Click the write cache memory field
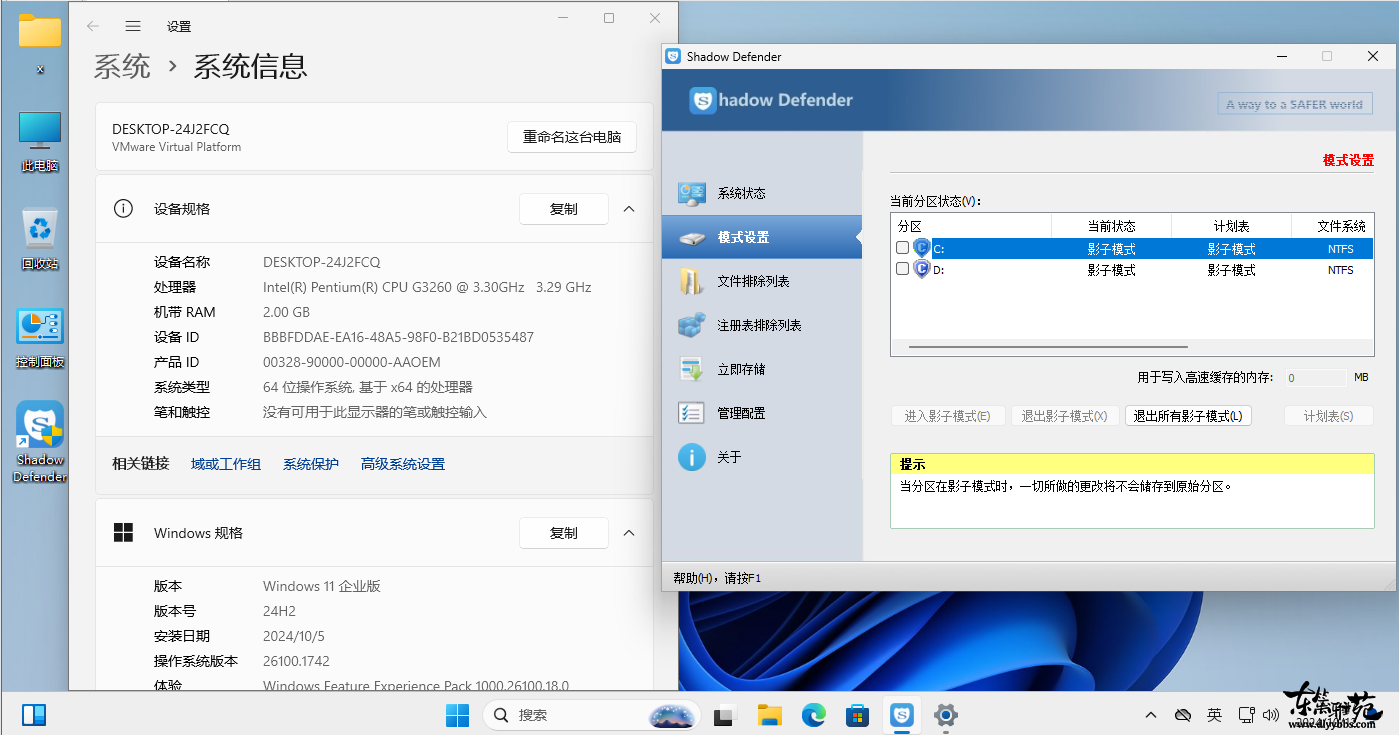The height and width of the screenshot is (735, 1399). [x=1316, y=378]
